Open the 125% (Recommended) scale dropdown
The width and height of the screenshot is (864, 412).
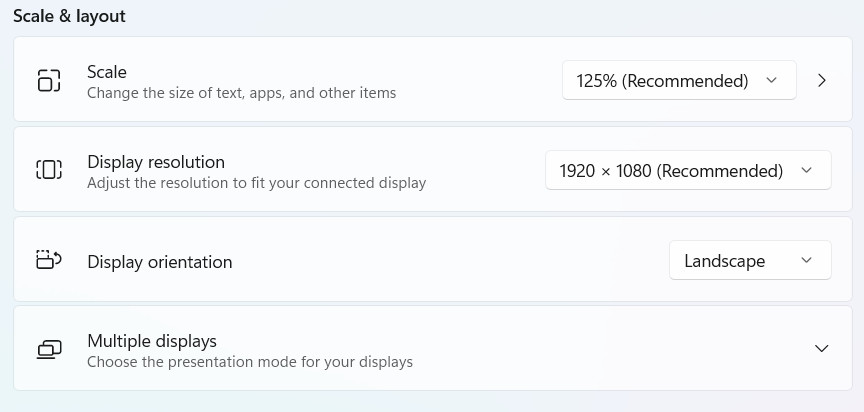coord(663,81)
